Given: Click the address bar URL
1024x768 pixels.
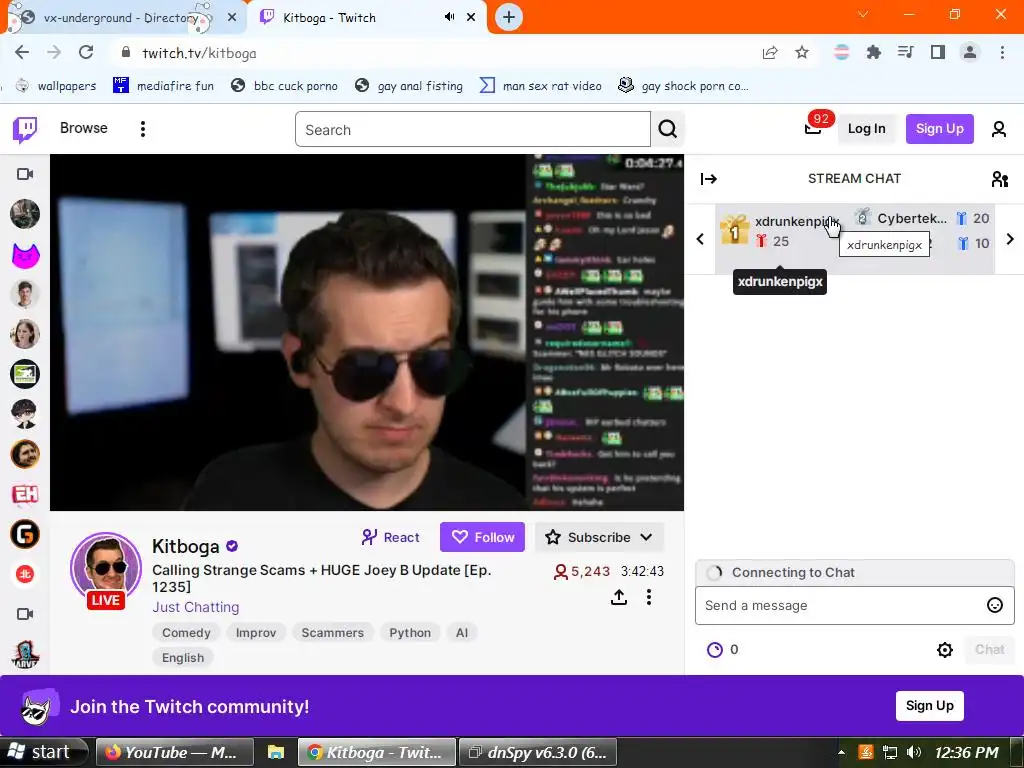Looking at the screenshot, I should point(199,53).
